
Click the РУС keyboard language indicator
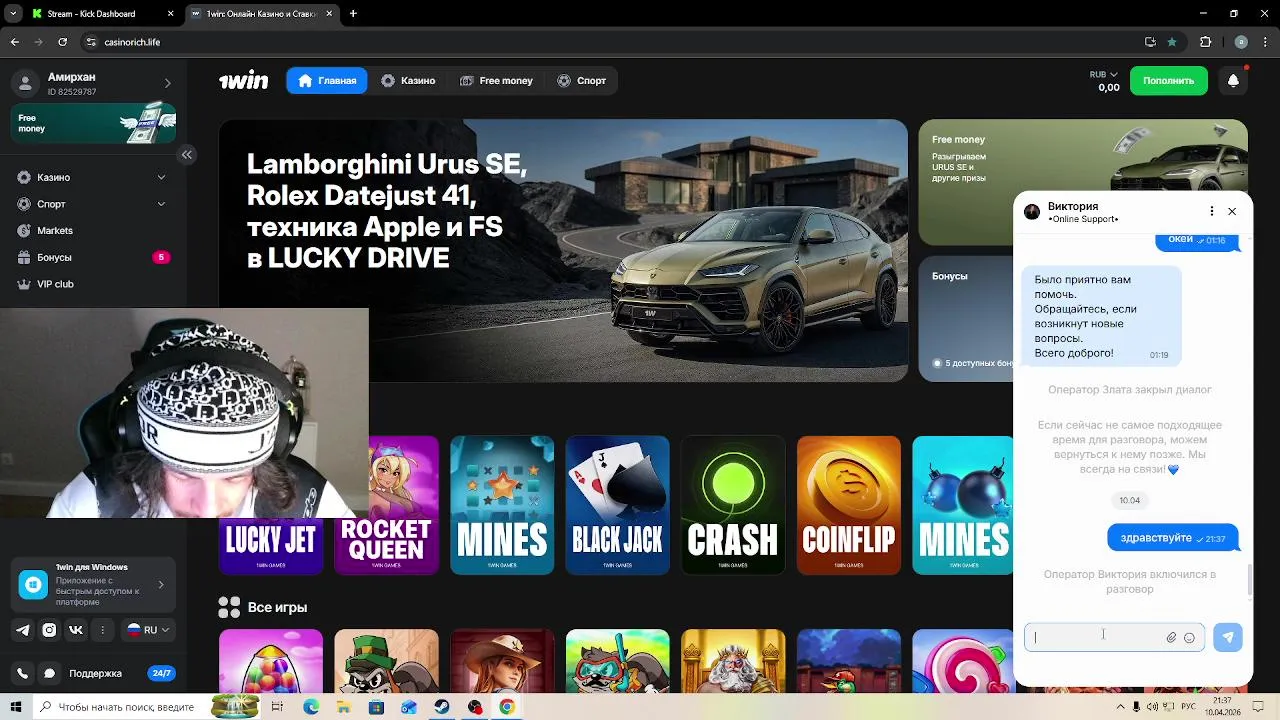tap(1188, 707)
